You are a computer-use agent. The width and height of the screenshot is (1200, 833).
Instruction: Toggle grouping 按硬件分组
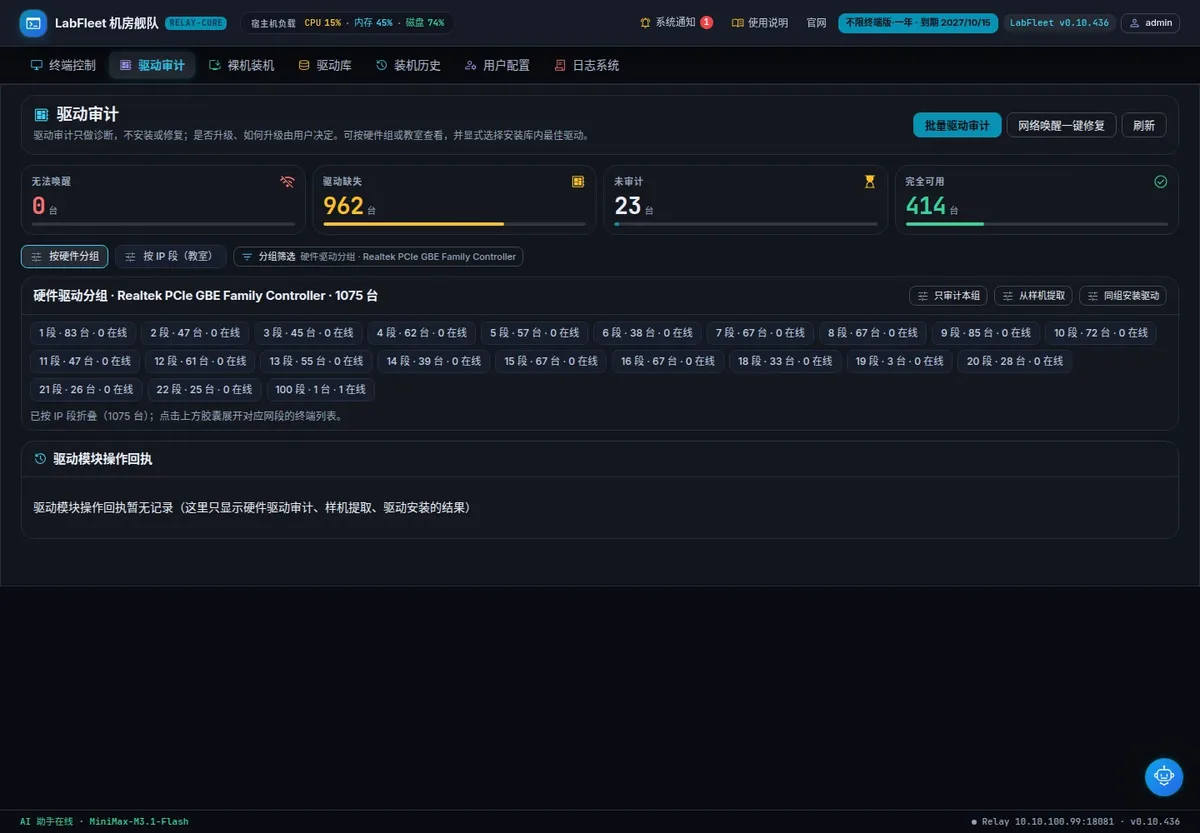tap(65, 257)
